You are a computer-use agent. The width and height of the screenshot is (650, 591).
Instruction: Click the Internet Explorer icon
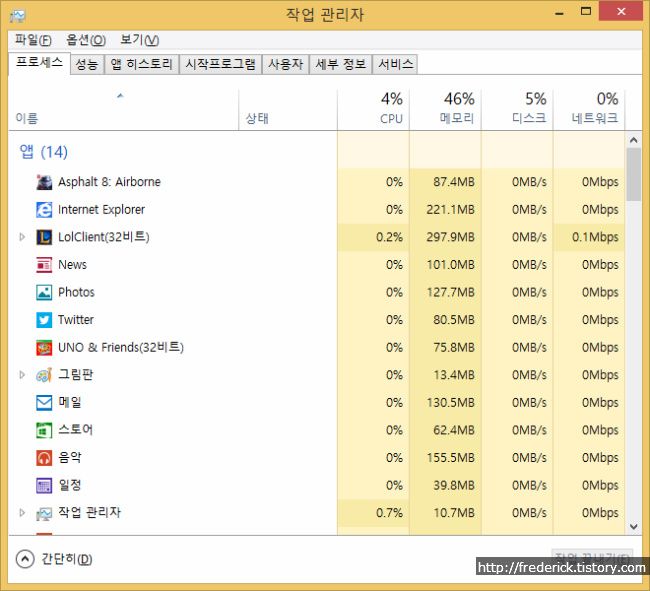click(44, 210)
